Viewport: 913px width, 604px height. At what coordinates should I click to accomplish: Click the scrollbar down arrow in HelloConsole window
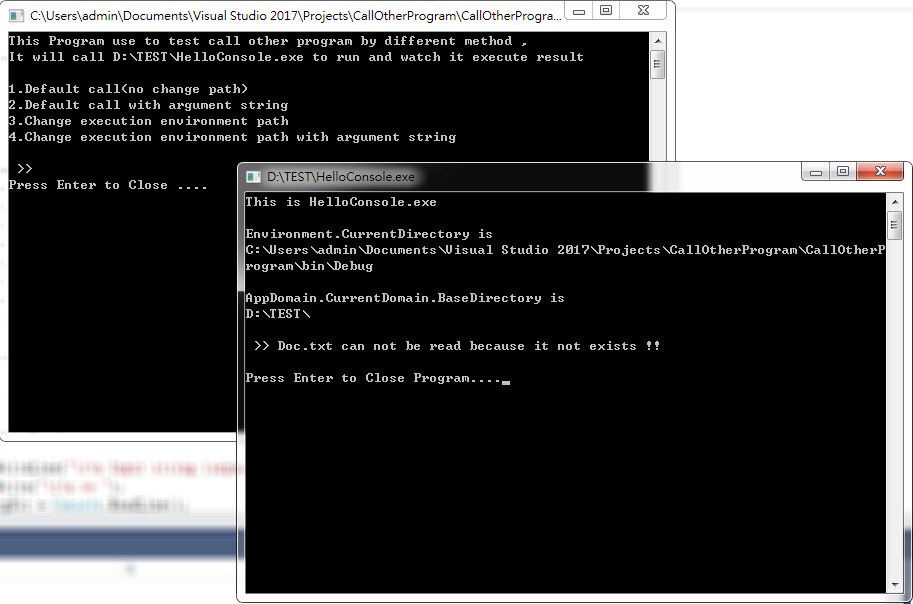[x=894, y=584]
